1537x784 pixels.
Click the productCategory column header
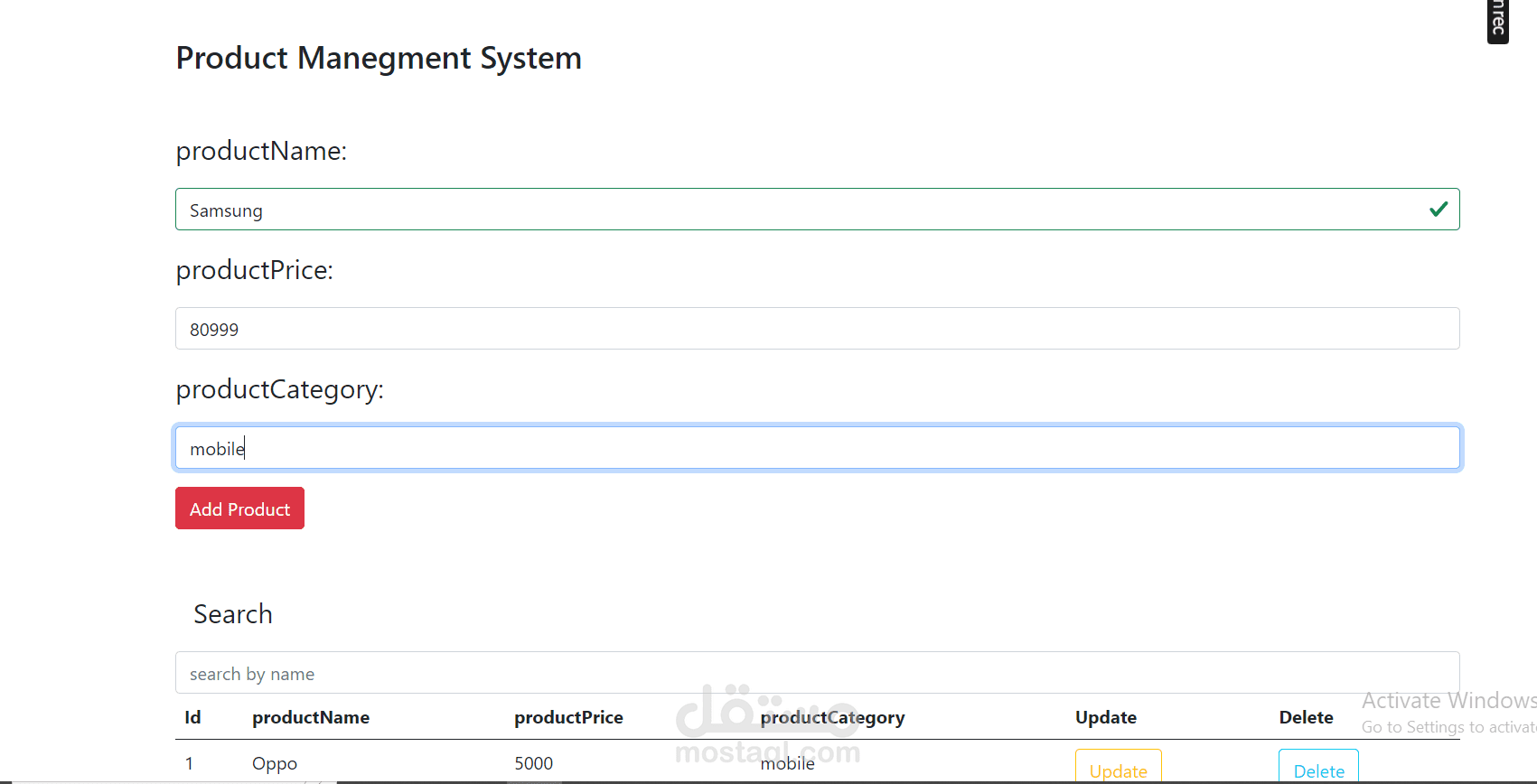(832, 717)
